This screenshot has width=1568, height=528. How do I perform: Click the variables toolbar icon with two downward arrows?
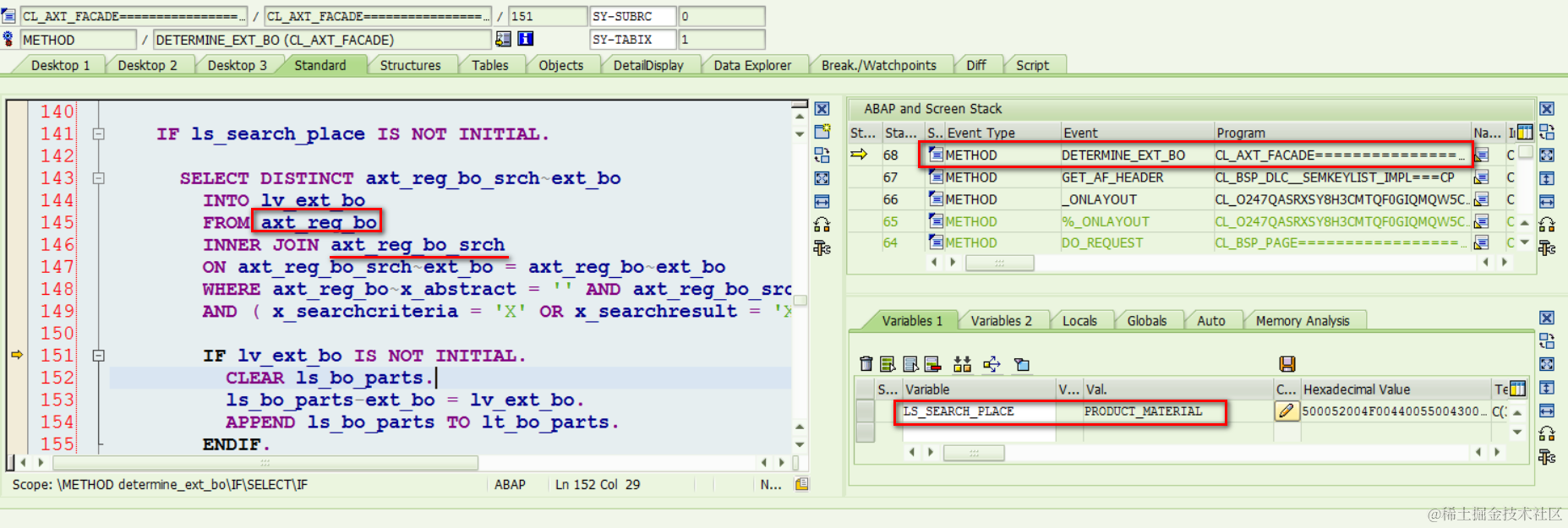click(962, 364)
